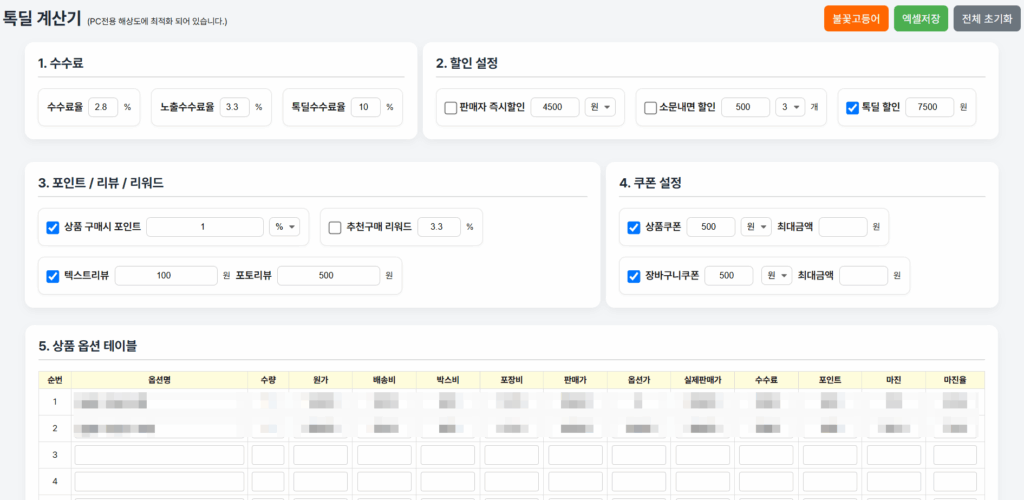Viewport: 1024px width, 500px height.
Task: Click the 수수료 column header
Action: coord(766,379)
